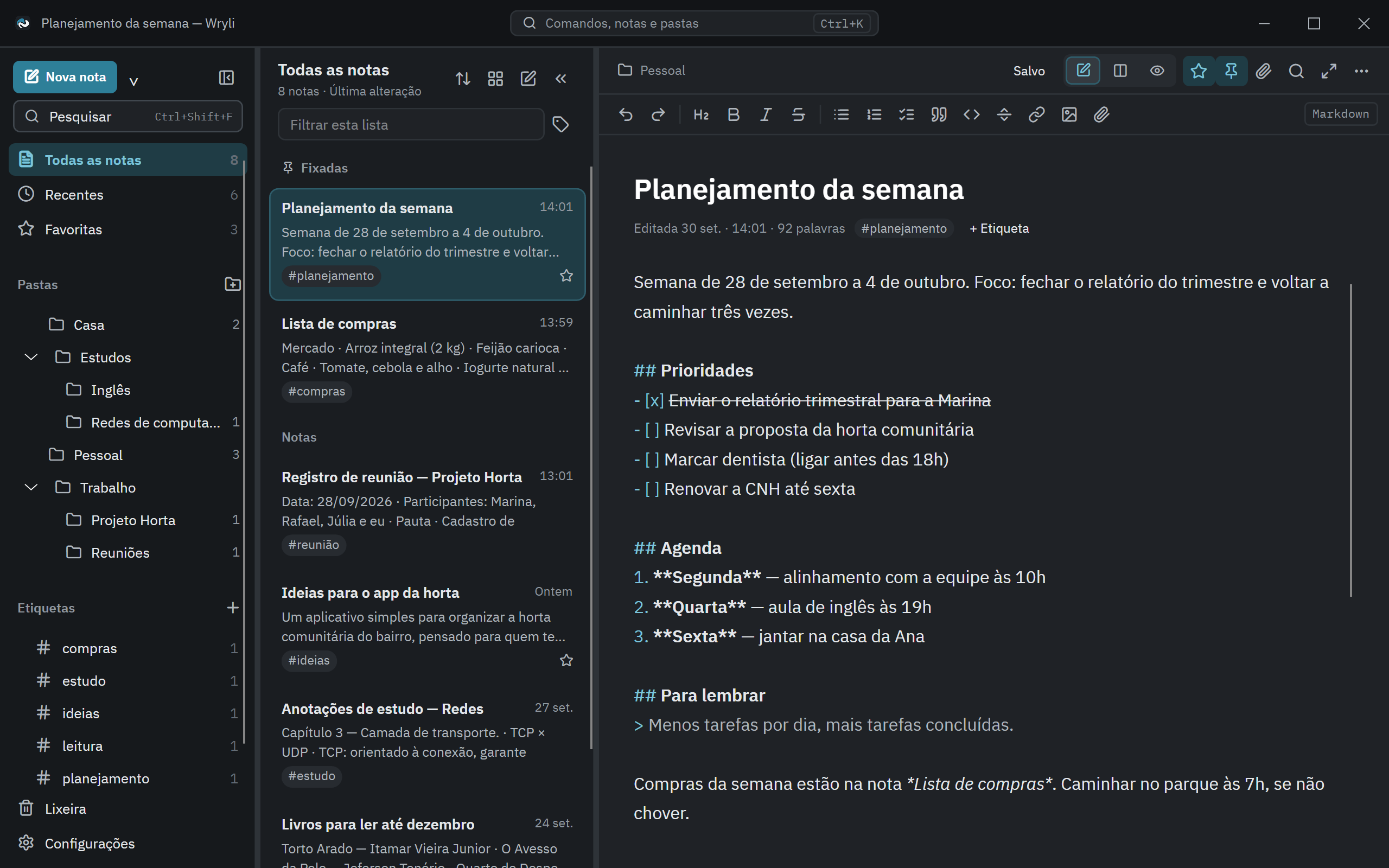The height and width of the screenshot is (868, 1389).
Task: Switch to preview mode with the eye icon
Action: point(1157,71)
